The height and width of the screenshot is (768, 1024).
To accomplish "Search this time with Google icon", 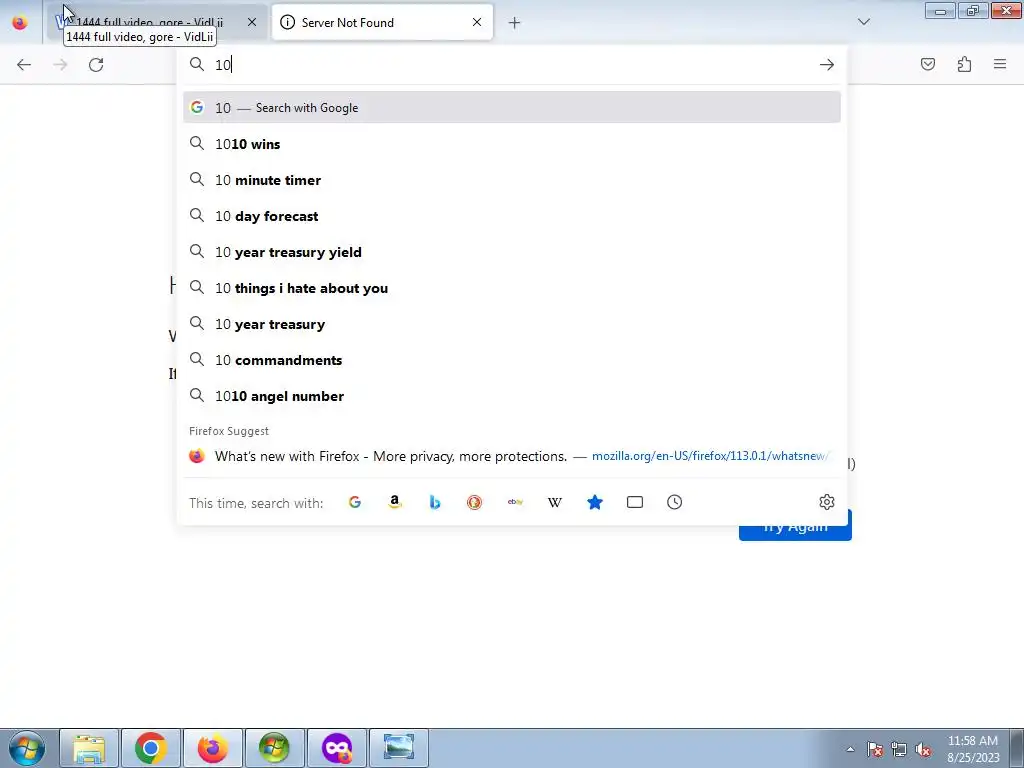I will (x=355, y=502).
